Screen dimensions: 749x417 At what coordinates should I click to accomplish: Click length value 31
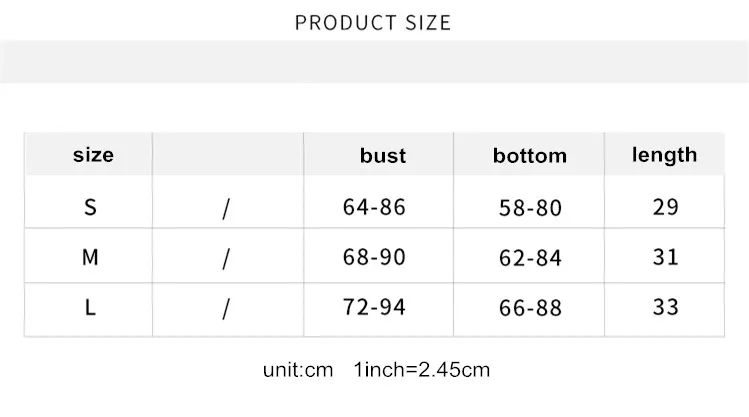pyautogui.click(x=665, y=257)
